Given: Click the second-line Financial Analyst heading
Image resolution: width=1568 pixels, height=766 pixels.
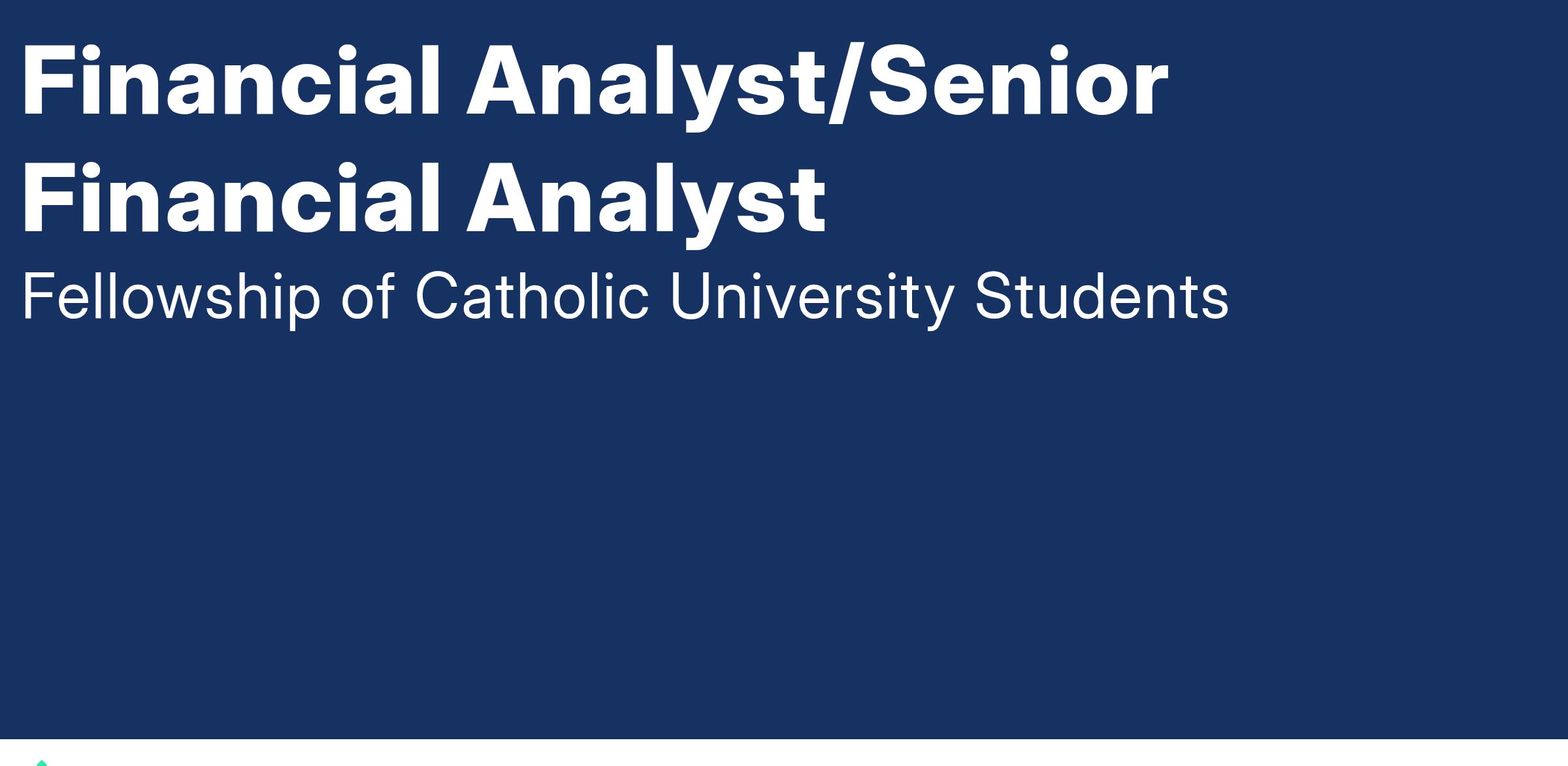Looking at the screenshot, I should (425, 200).
